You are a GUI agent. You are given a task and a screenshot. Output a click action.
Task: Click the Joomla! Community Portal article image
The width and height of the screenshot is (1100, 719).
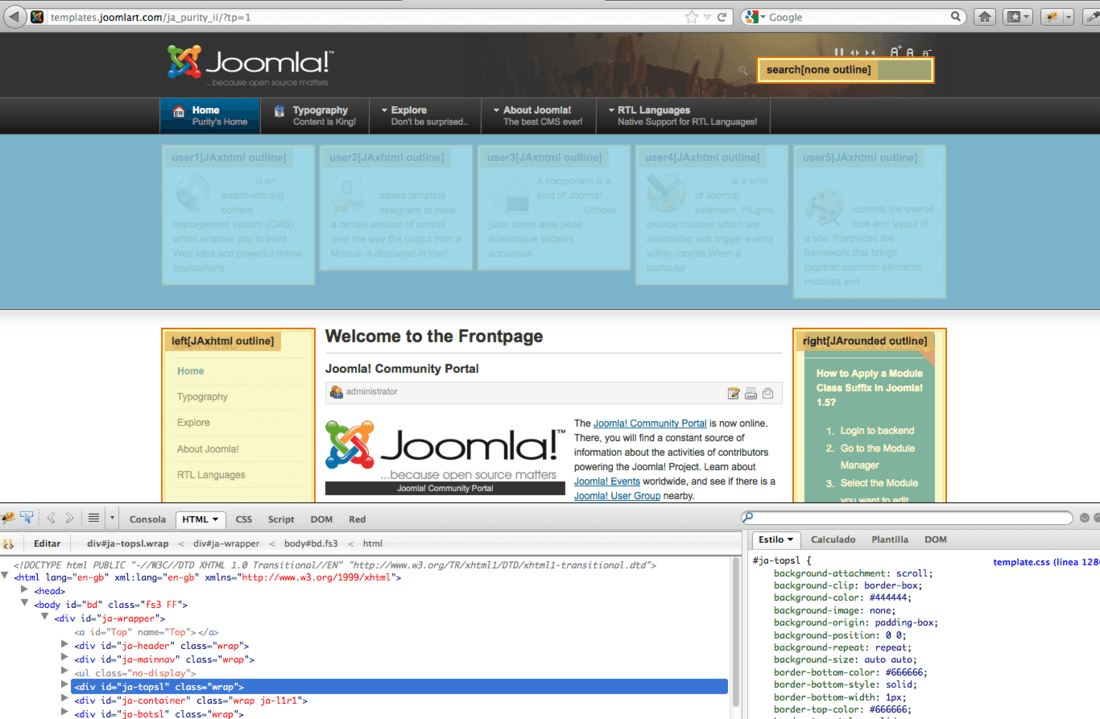(445, 457)
